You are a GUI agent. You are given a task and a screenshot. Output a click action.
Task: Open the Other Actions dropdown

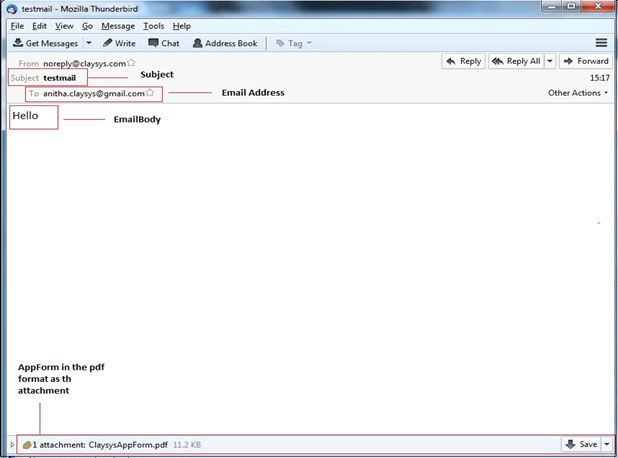click(x=578, y=93)
